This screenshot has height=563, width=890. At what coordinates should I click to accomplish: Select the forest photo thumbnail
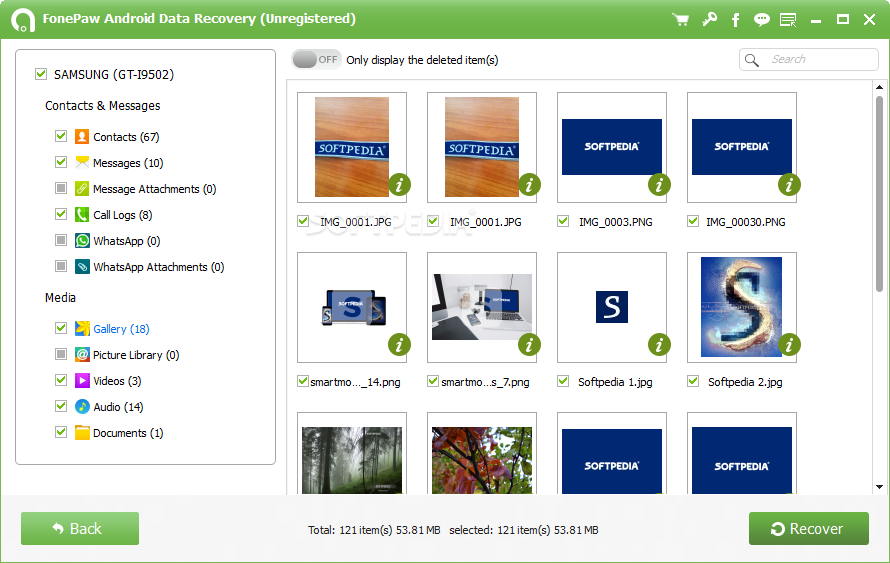(352, 460)
